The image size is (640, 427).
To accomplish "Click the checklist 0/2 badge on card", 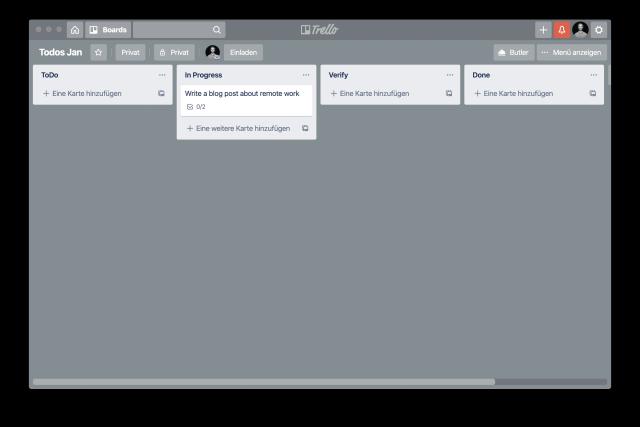I will 196,107.
